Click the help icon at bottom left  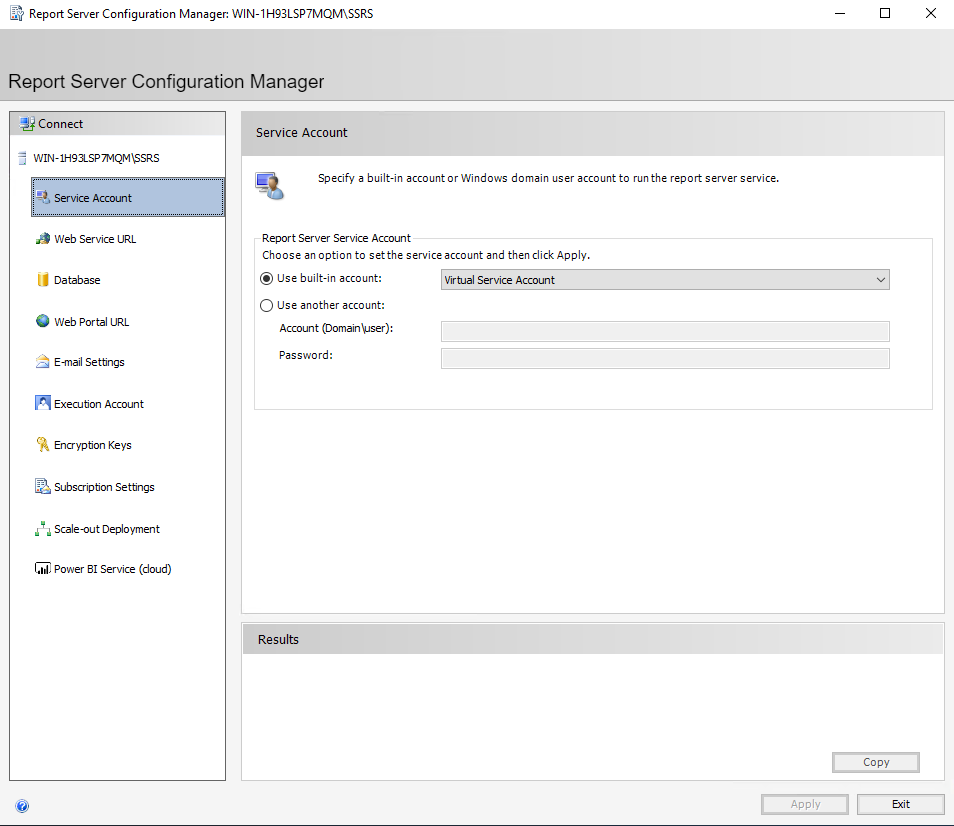tap(22, 805)
